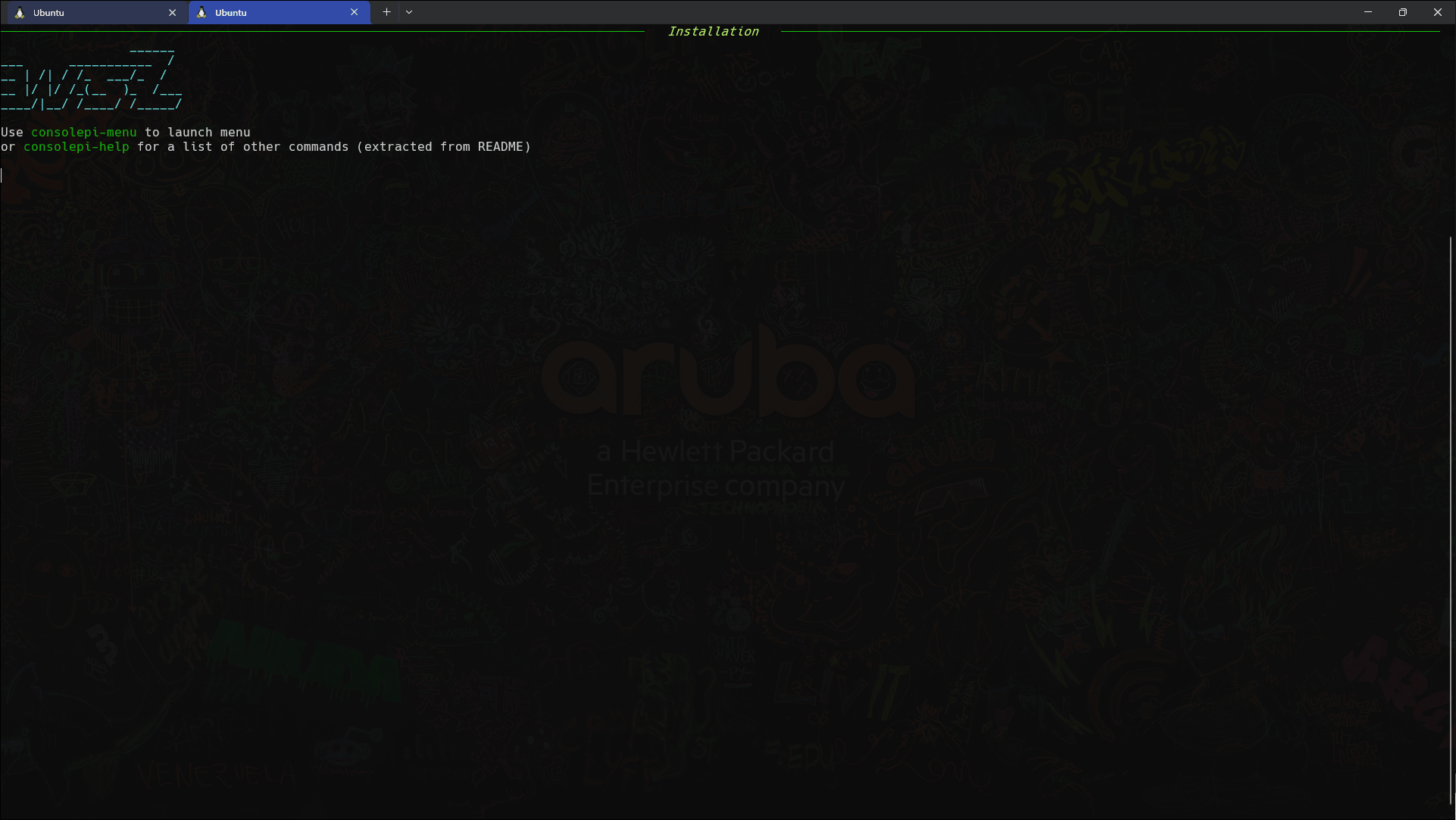Click the green consolepi-menu text
Viewport: 1456px width, 820px height.
[83, 133]
